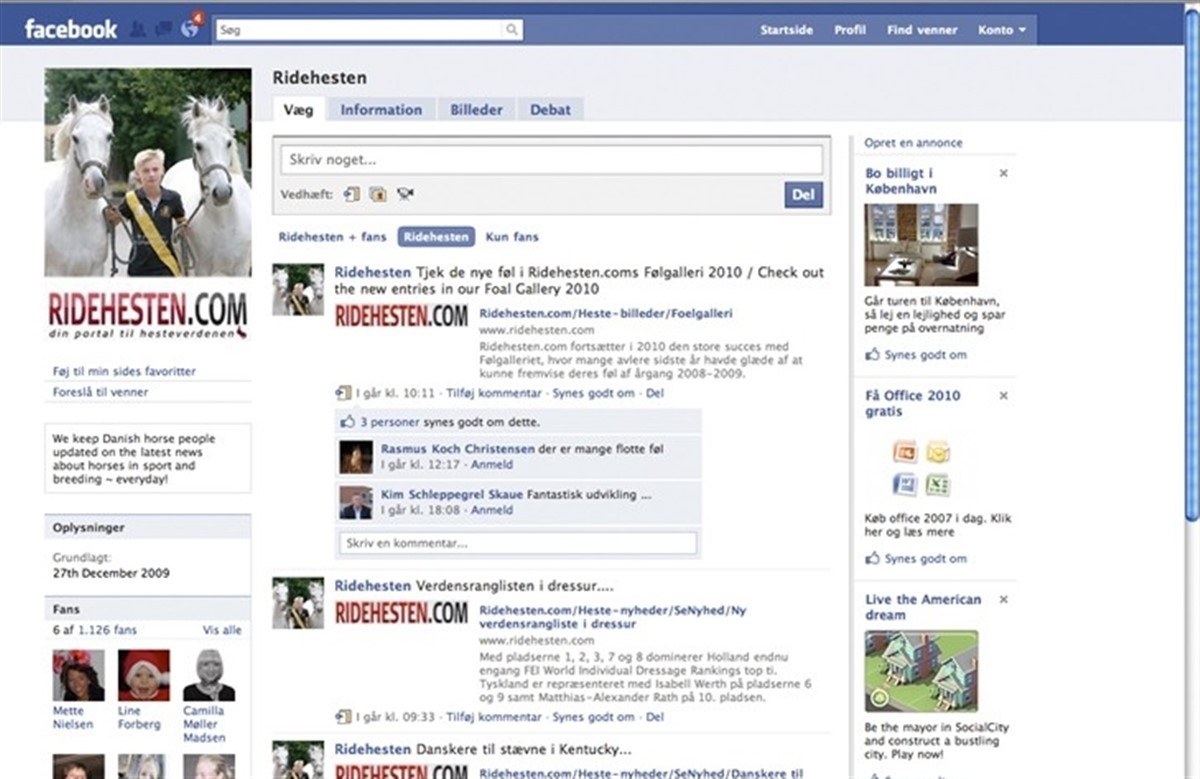Image resolution: width=1200 pixels, height=779 pixels.
Task: Open the friend requests icon in header
Action: click(138, 30)
